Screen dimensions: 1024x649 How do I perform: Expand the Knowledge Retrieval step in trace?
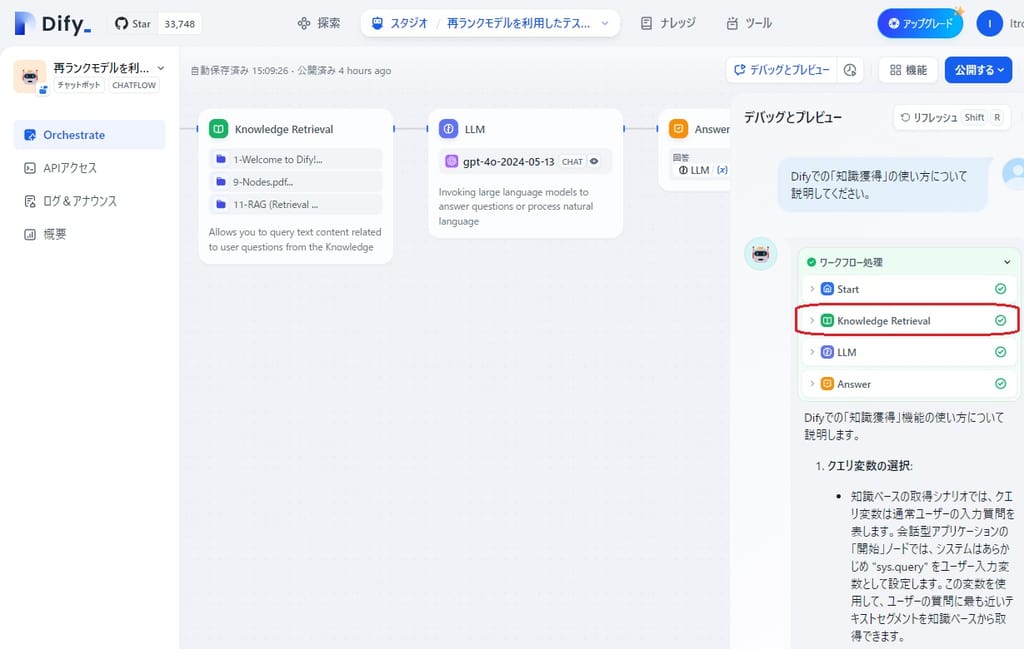(812, 321)
